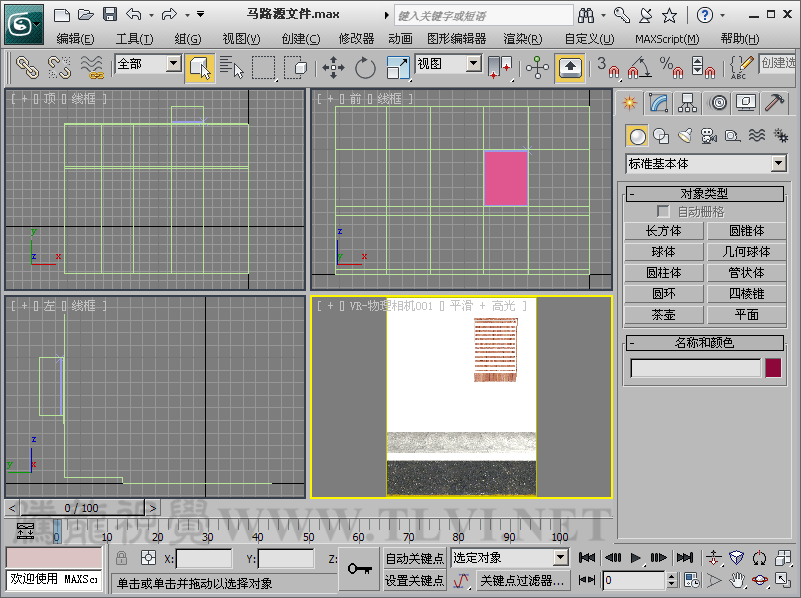This screenshot has height=598, width=801.
Task: Toggle the 自动栅格 checkbox
Action: (663, 212)
